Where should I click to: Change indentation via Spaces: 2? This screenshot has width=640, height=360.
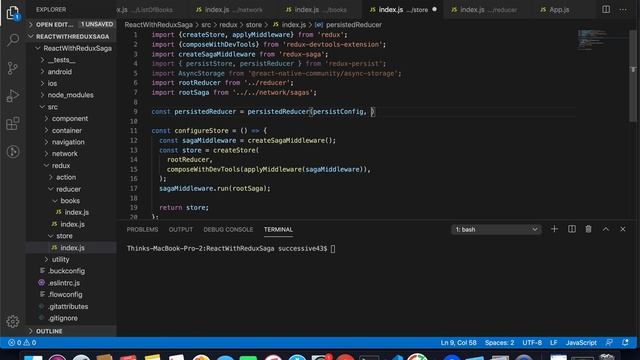[499, 343]
